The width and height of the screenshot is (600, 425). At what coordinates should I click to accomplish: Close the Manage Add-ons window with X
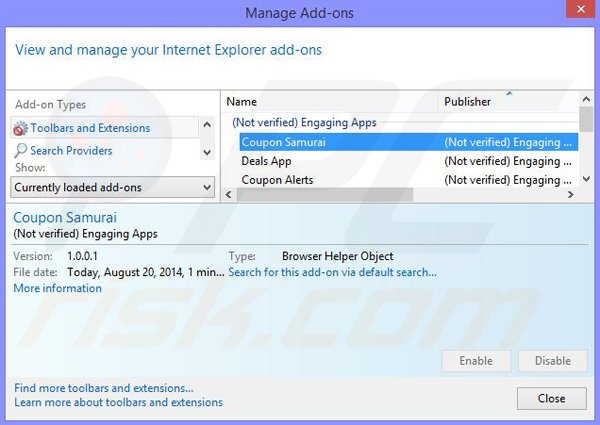coord(580,8)
